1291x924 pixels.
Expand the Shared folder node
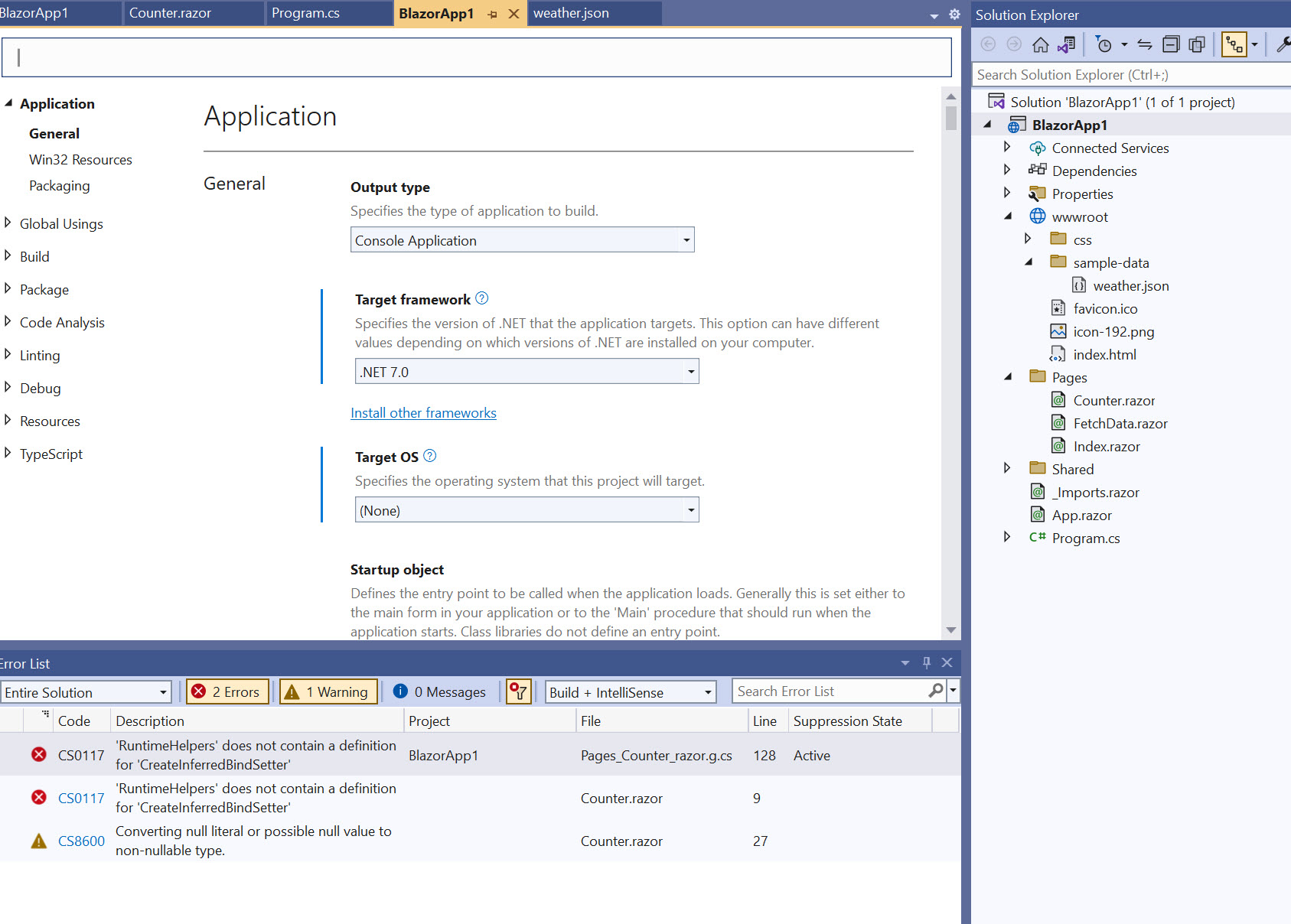point(1007,467)
